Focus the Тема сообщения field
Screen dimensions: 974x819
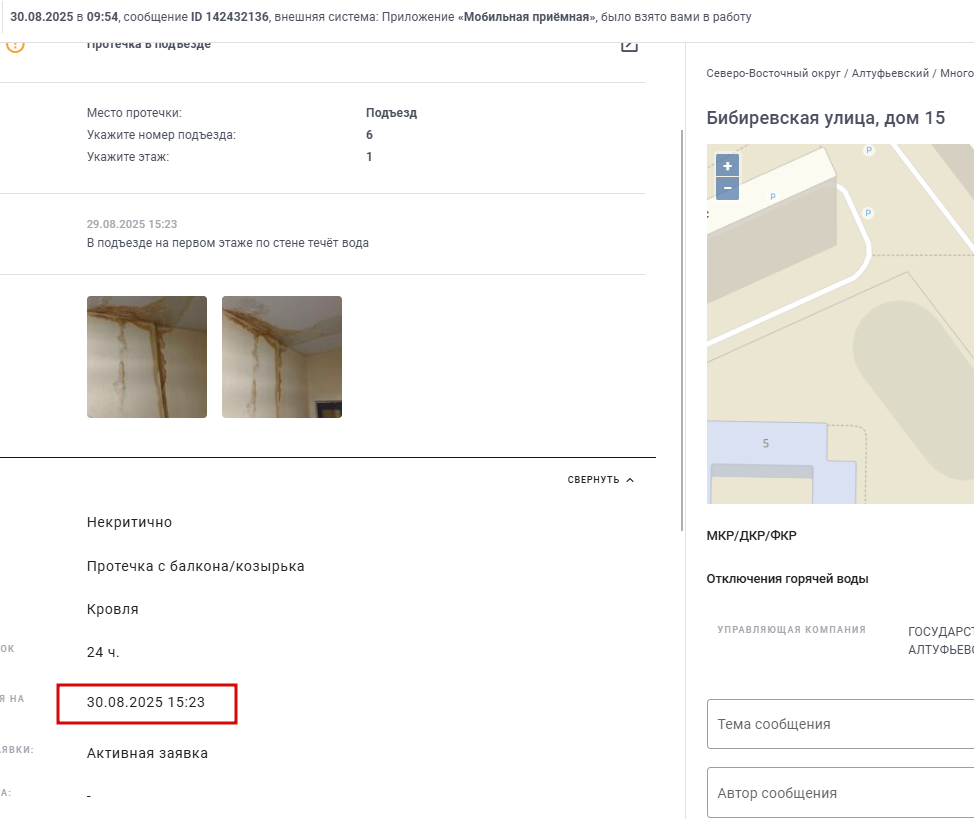click(x=840, y=724)
